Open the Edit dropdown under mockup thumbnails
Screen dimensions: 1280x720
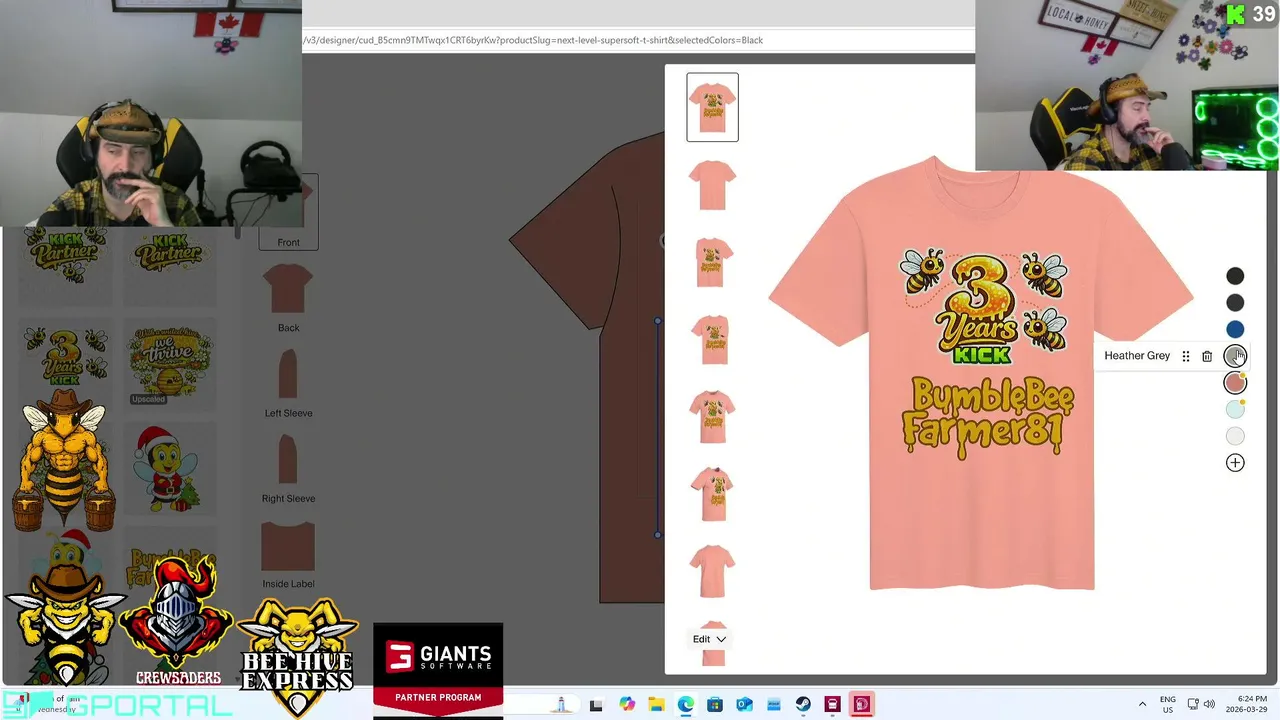pos(709,639)
